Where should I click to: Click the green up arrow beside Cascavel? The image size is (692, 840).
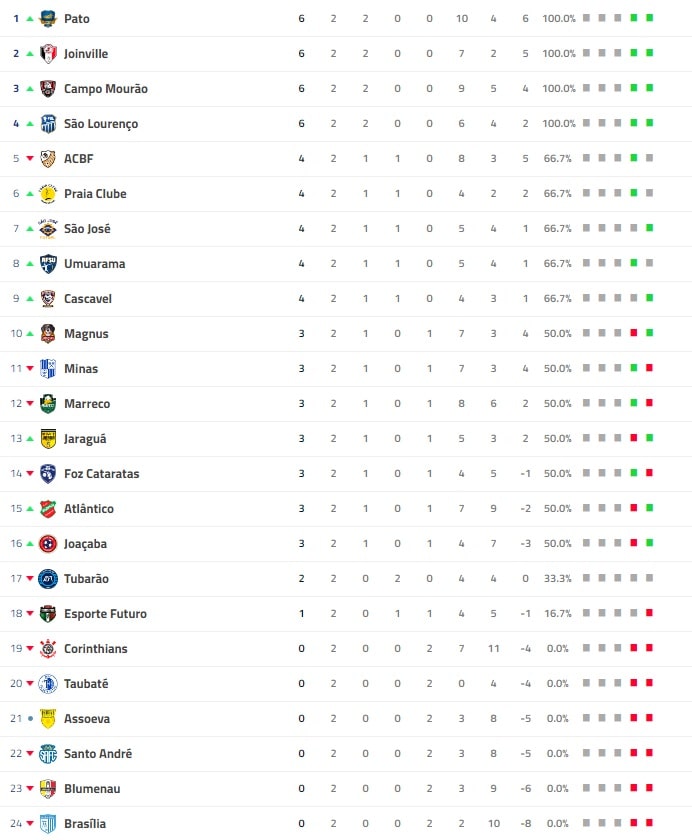pos(29,299)
